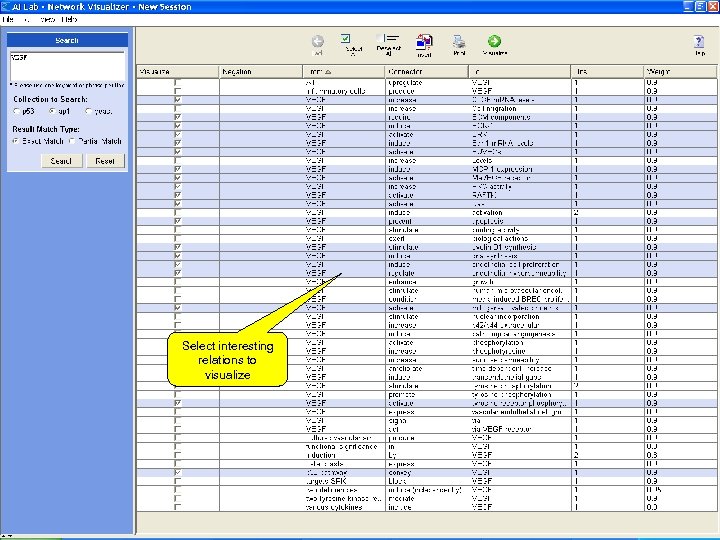Click the Invert selection toolbar icon
The height and width of the screenshot is (540, 720).
(x=424, y=42)
